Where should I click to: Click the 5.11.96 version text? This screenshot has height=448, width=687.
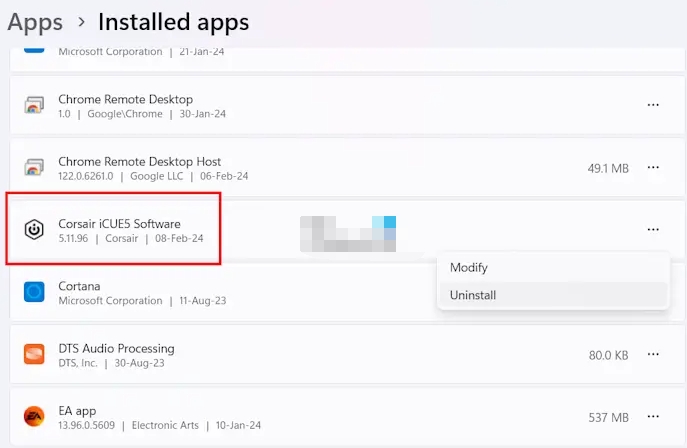pyautogui.click(x=73, y=238)
